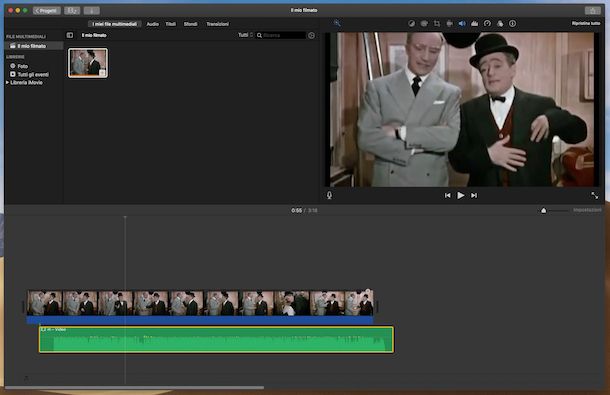Open the magic wand auto-enhance tool
Image resolution: width=610 pixels, height=395 pixels.
pyautogui.click(x=337, y=24)
